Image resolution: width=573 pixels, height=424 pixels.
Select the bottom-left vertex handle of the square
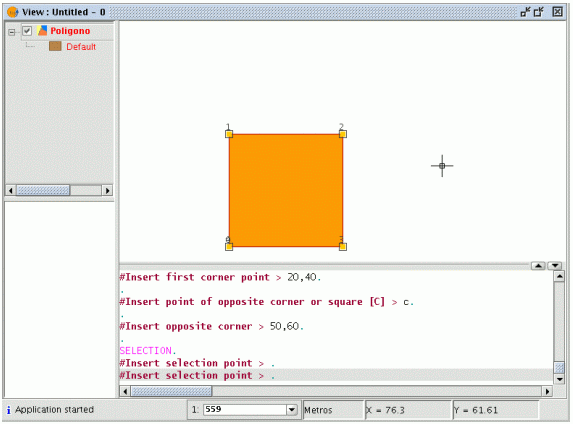(229, 247)
